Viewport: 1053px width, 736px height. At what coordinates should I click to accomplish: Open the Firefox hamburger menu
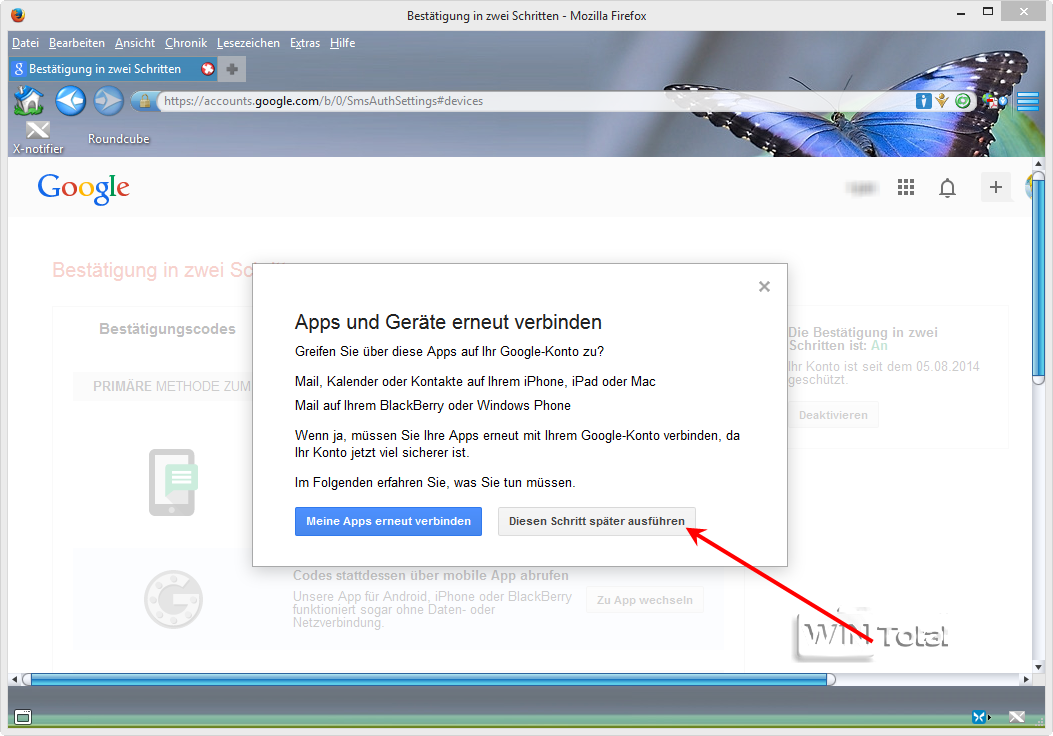click(1027, 101)
